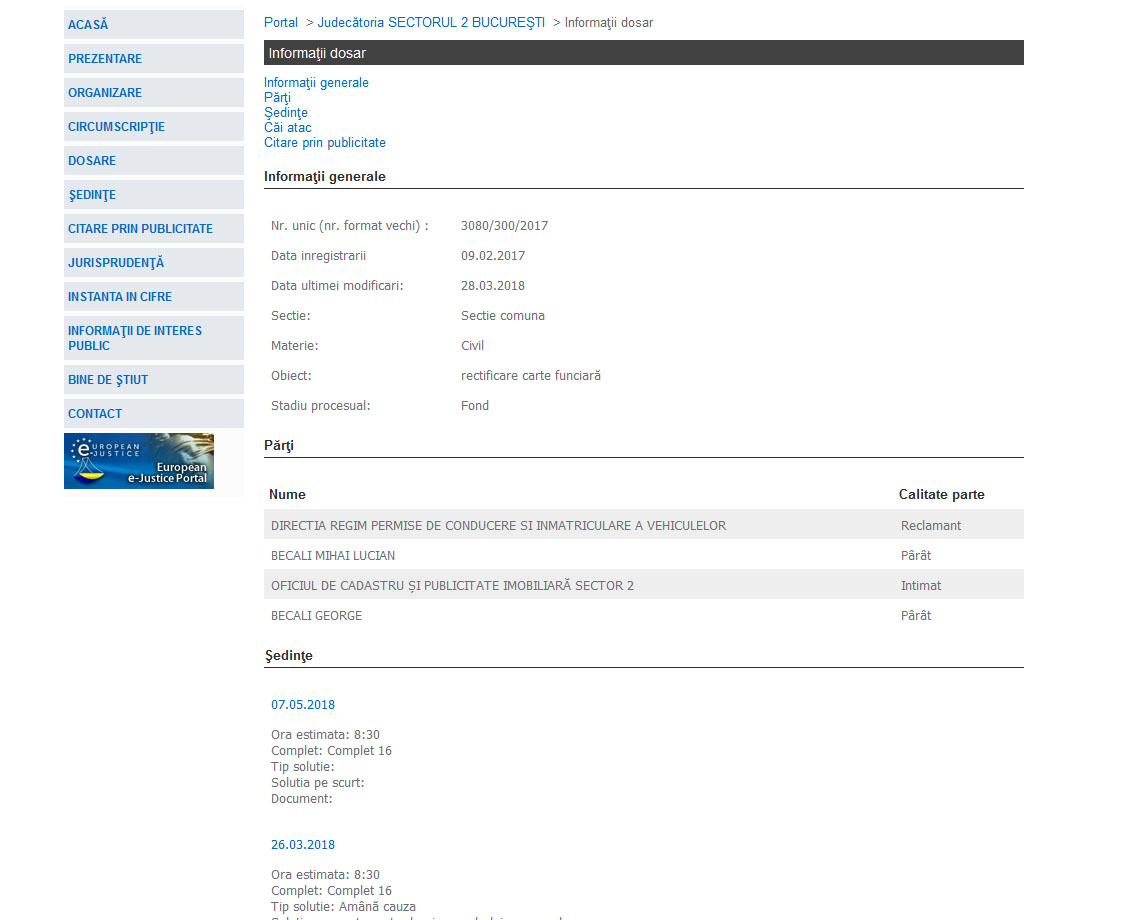The height and width of the screenshot is (920, 1130).
Task: Click the Portal breadcrumb link
Action: [281, 22]
